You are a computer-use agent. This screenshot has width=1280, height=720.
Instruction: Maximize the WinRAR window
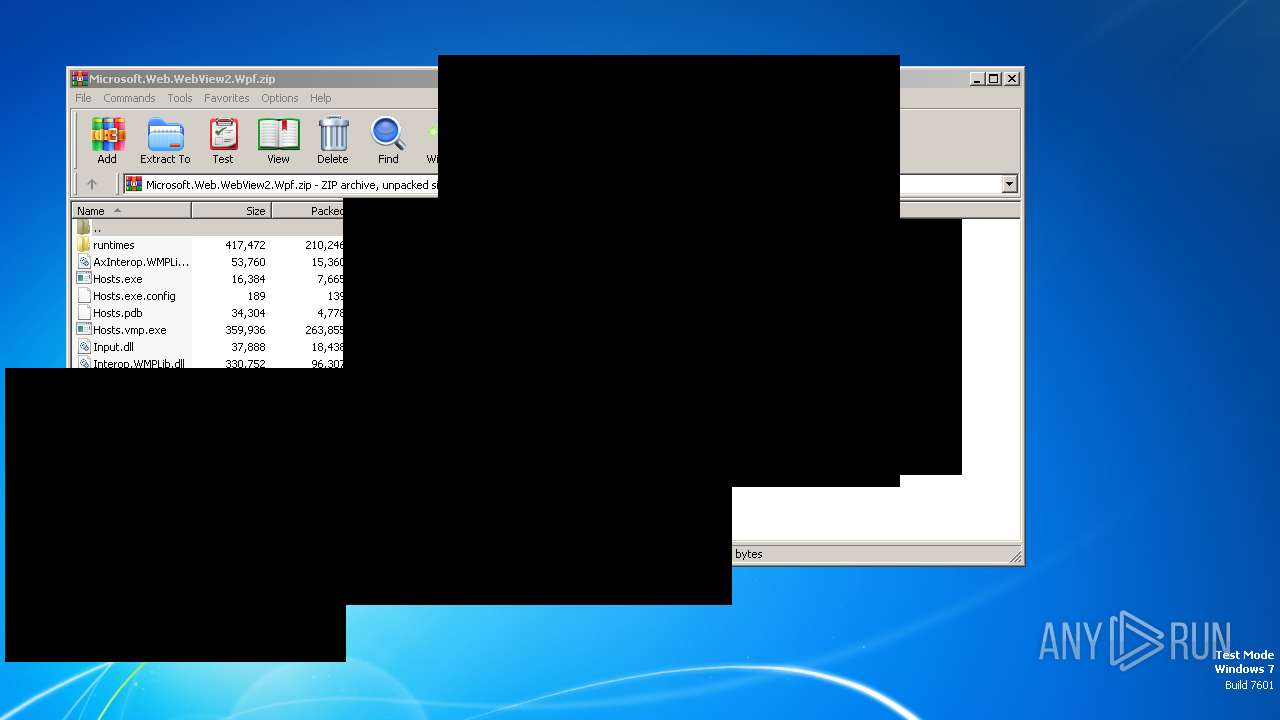[x=994, y=78]
